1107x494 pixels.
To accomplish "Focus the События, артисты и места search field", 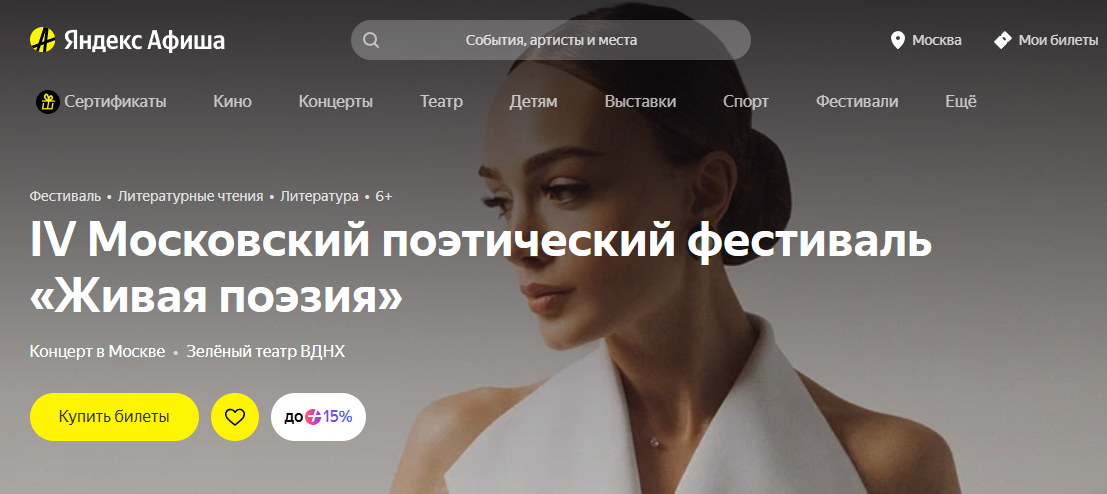I will 551,40.
